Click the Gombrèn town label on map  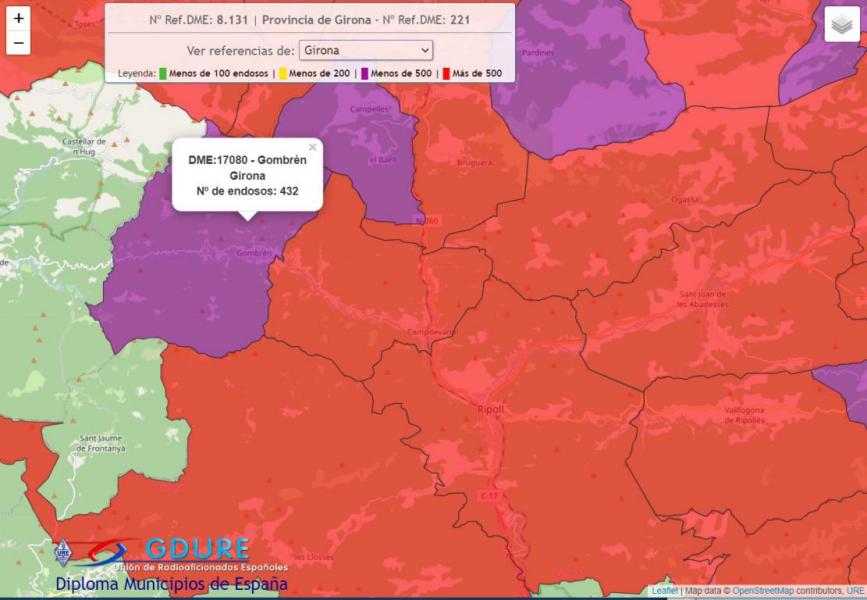click(255, 253)
